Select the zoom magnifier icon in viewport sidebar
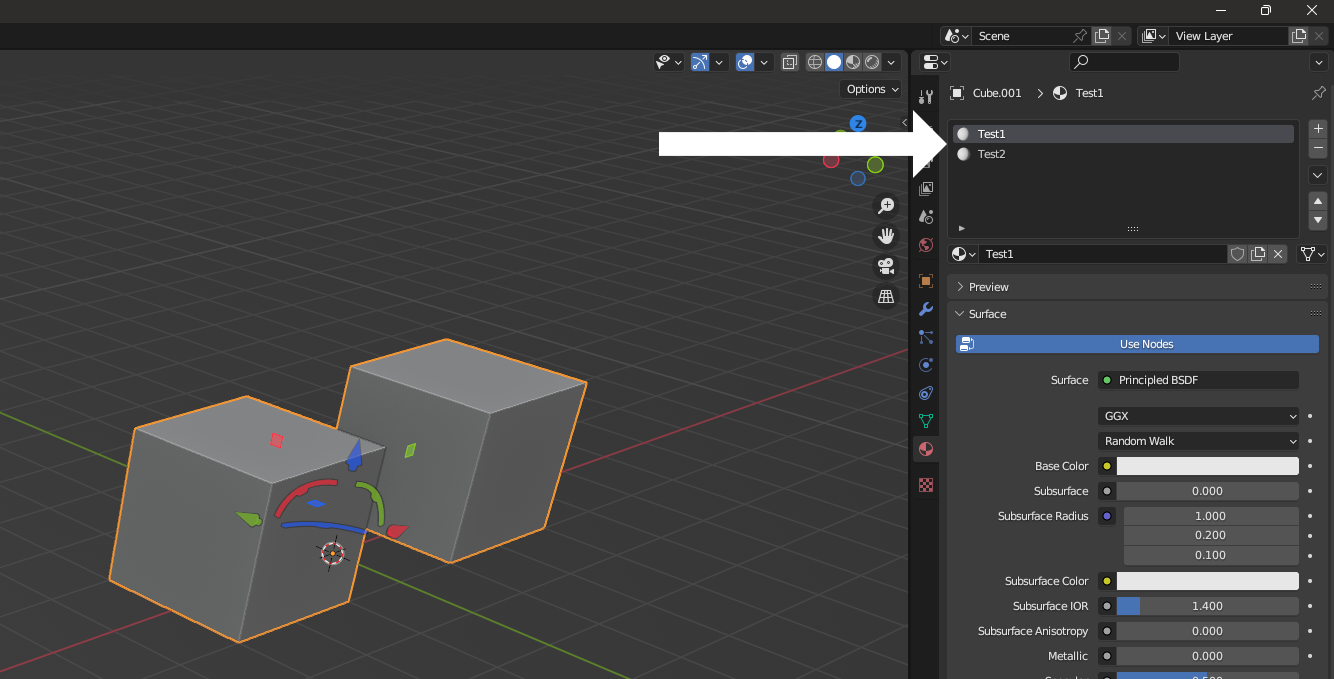1334x679 pixels. (x=886, y=205)
